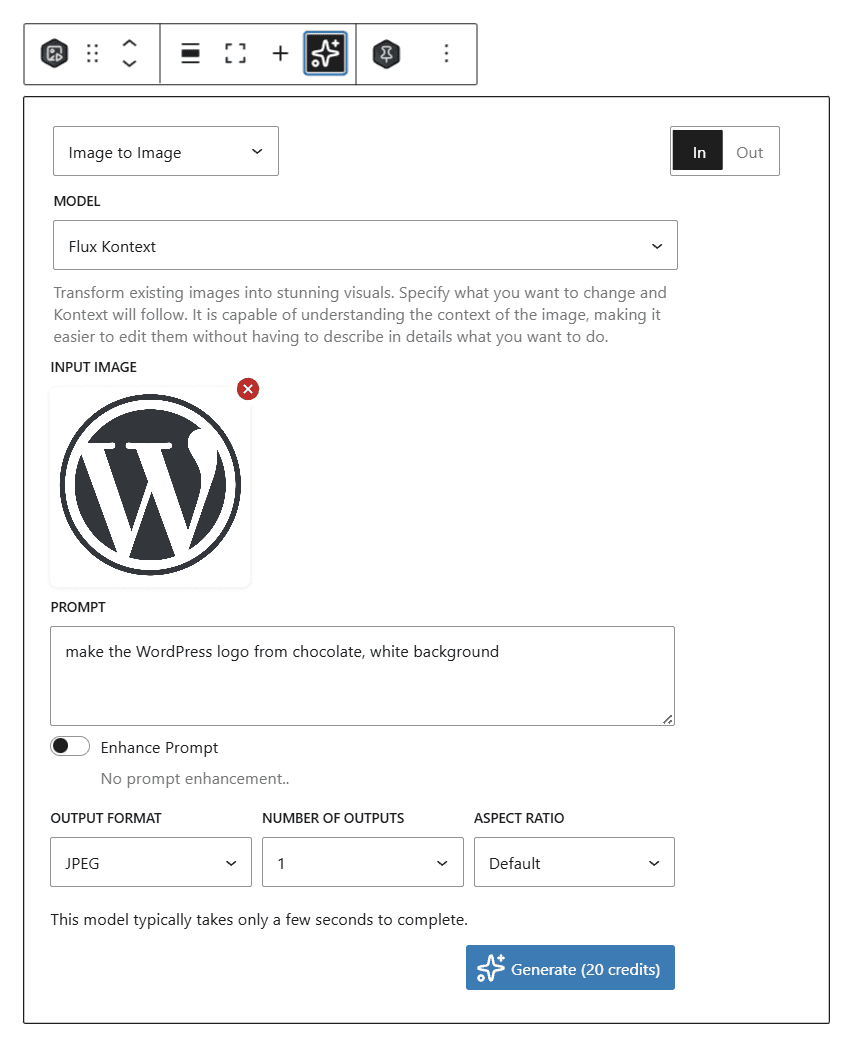Remove the input image with red X
This screenshot has width=854, height=1050.
tap(248, 389)
